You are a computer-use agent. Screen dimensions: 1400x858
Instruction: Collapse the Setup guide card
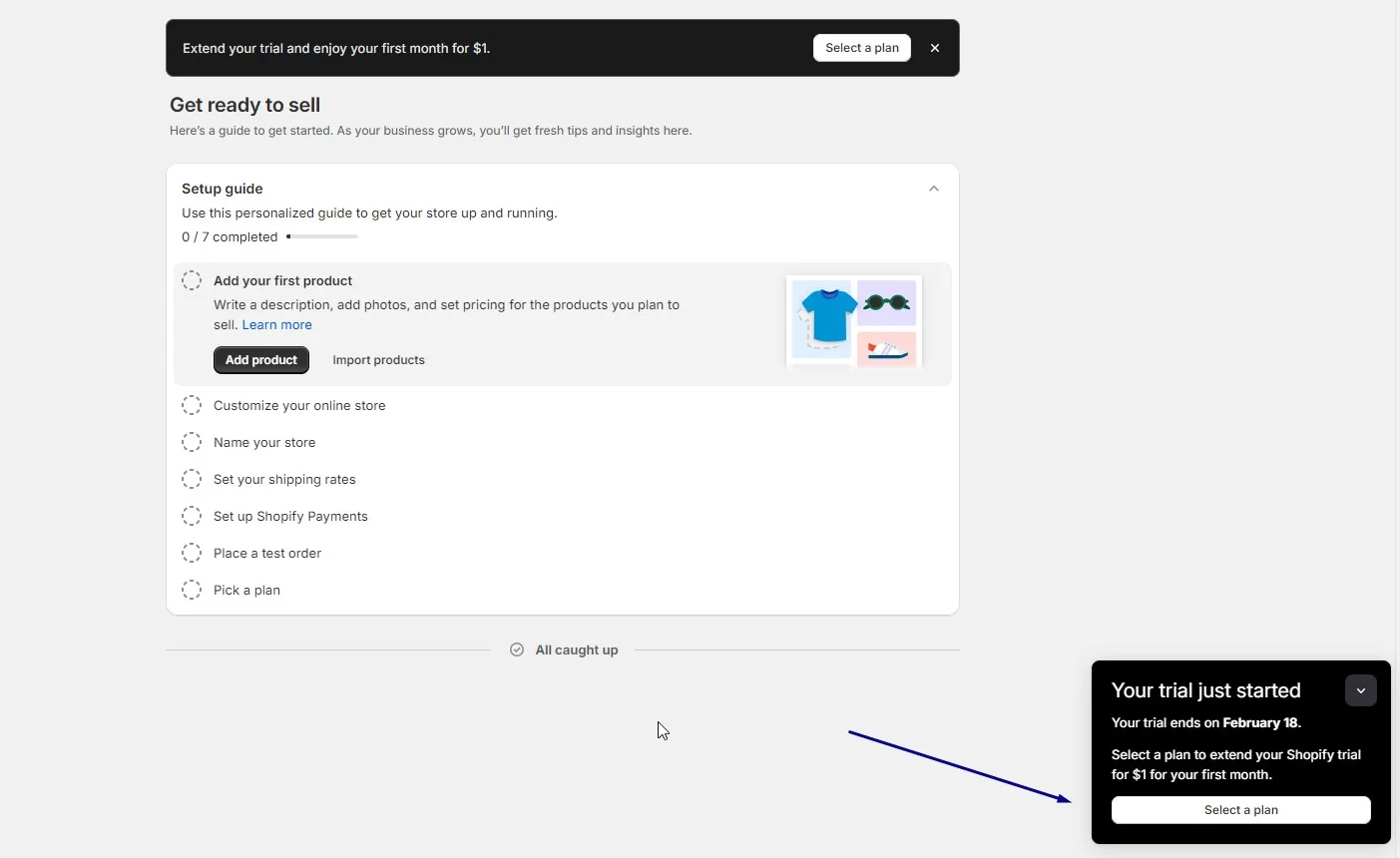[x=934, y=189]
